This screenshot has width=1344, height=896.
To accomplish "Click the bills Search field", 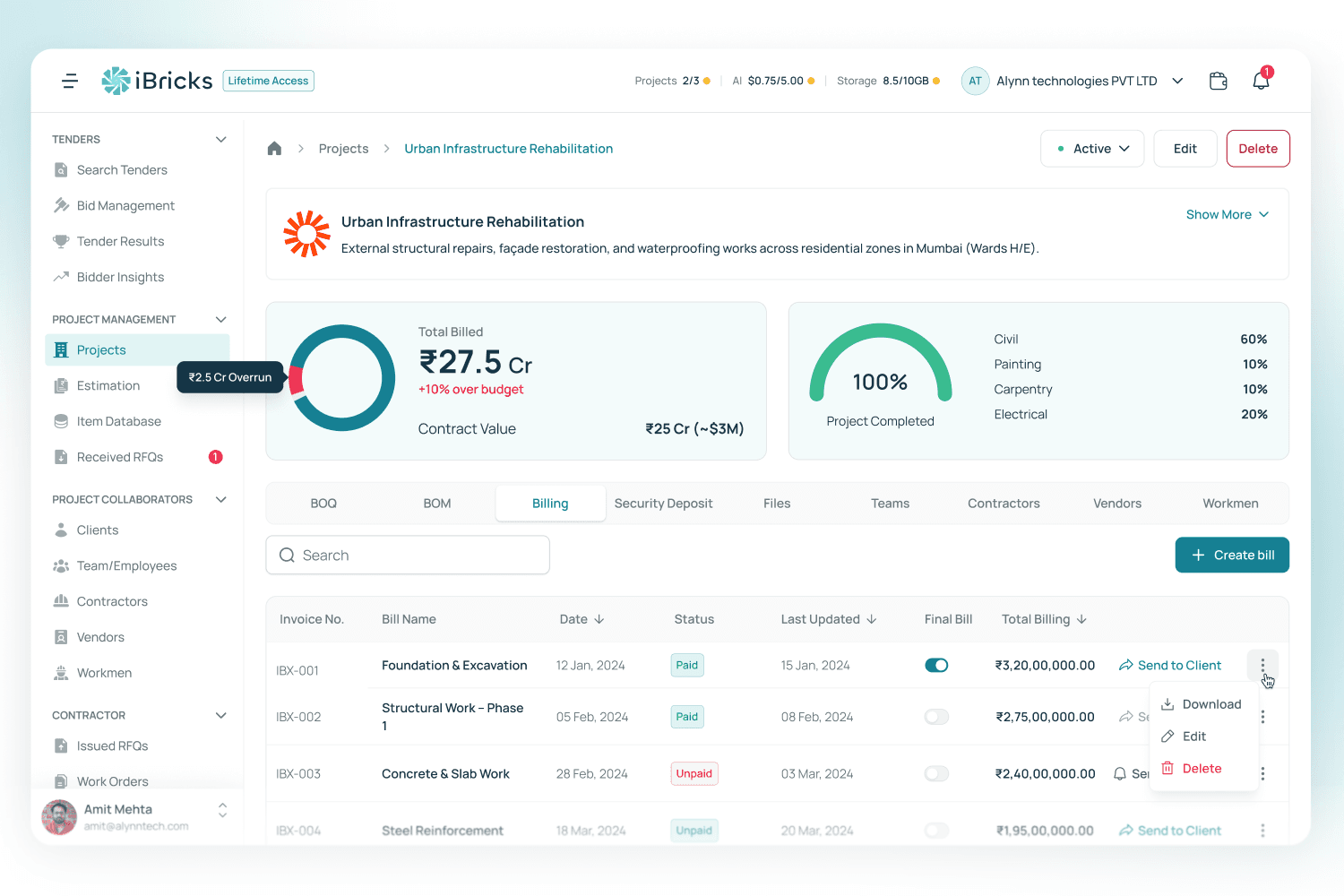I will click(408, 556).
